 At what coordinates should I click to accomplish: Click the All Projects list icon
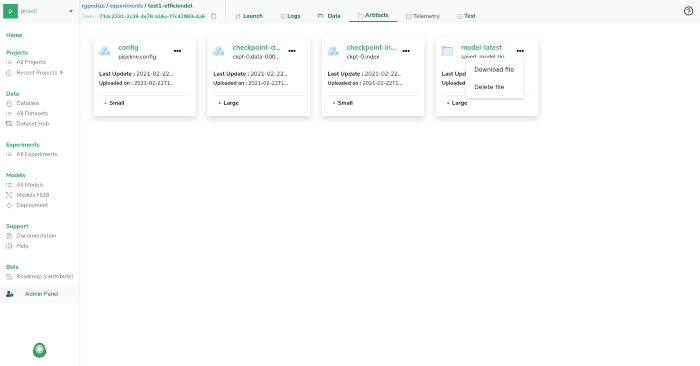9,62
